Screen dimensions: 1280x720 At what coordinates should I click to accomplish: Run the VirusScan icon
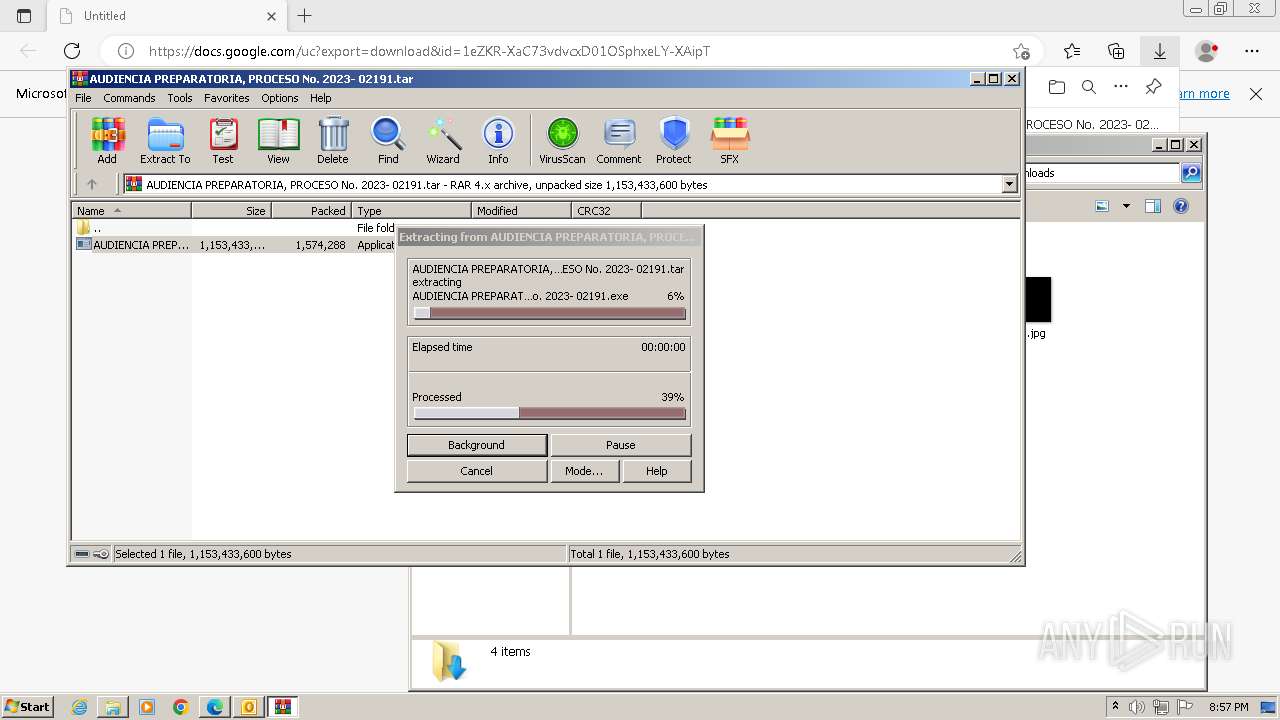562,140
